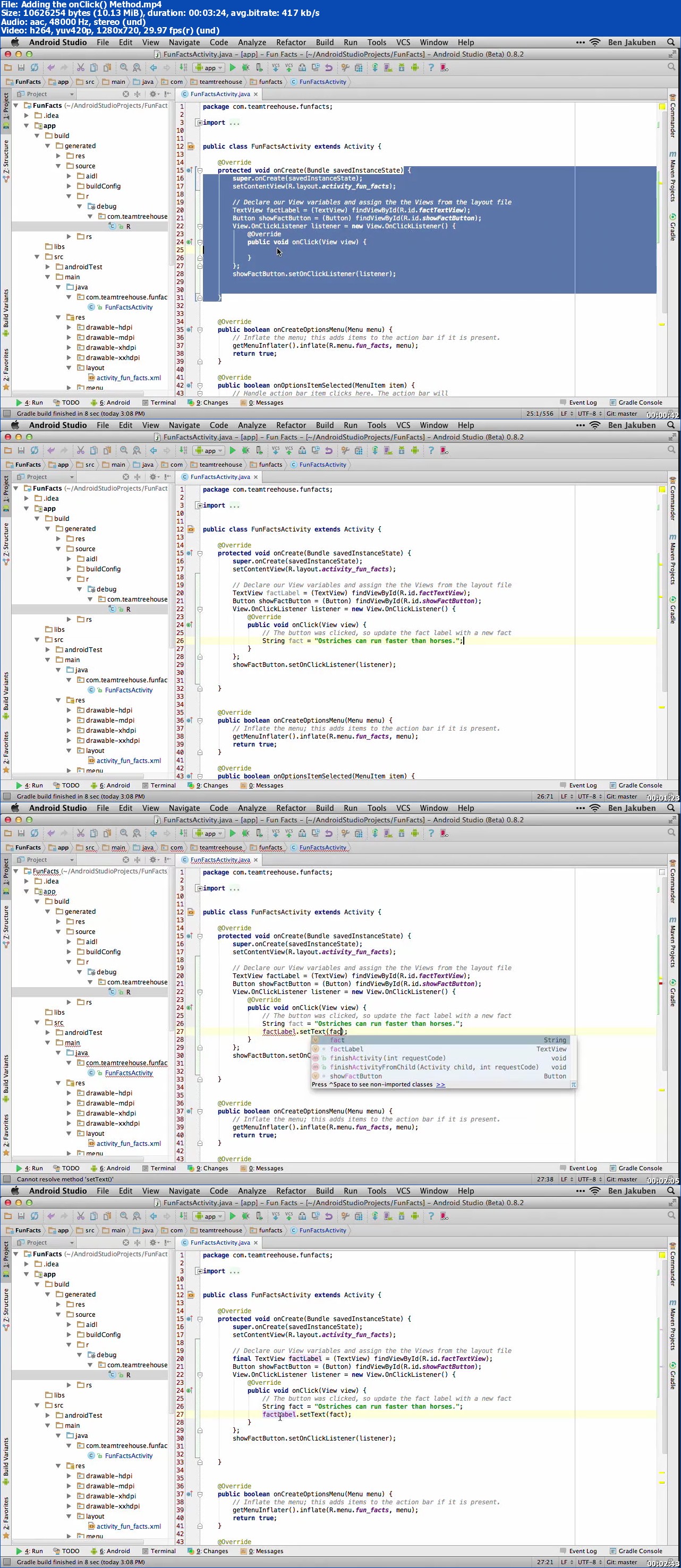Screen dimensions: 681x1568
Task: Click UTF-8 encoding in third frame status bar
Action: tap(587, 1179)
